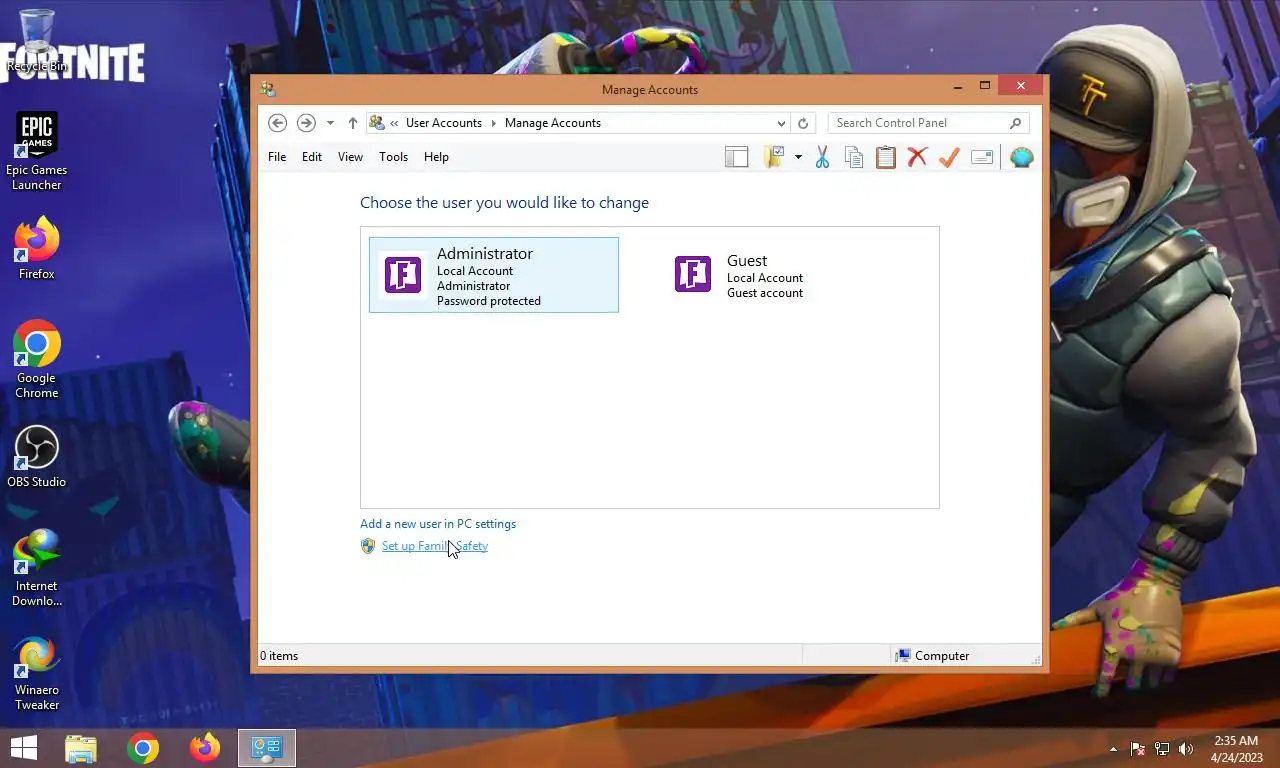This screenshot has height=768, width=1280.
Task: Click the Paste clipboard toolbar icon
Action: [x=886, y=157]
